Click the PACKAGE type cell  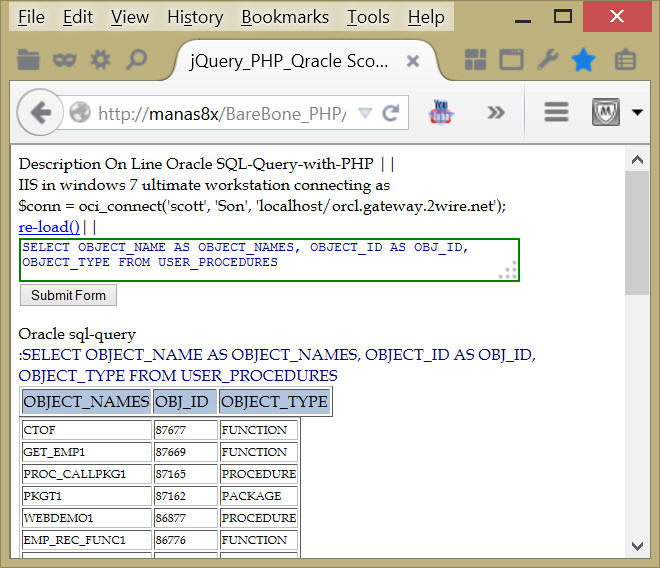[259, 496]
